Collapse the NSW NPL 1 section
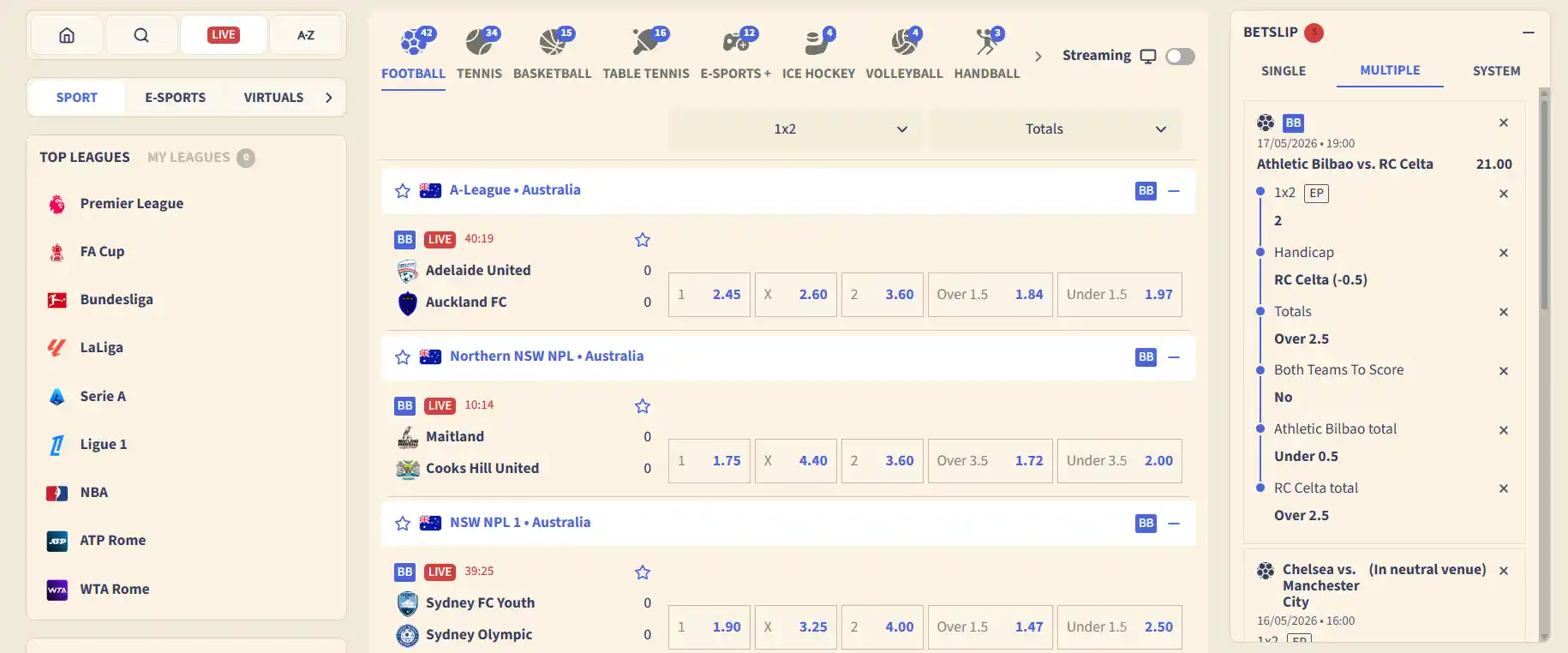The image size is (1568, 653). 1174,523
